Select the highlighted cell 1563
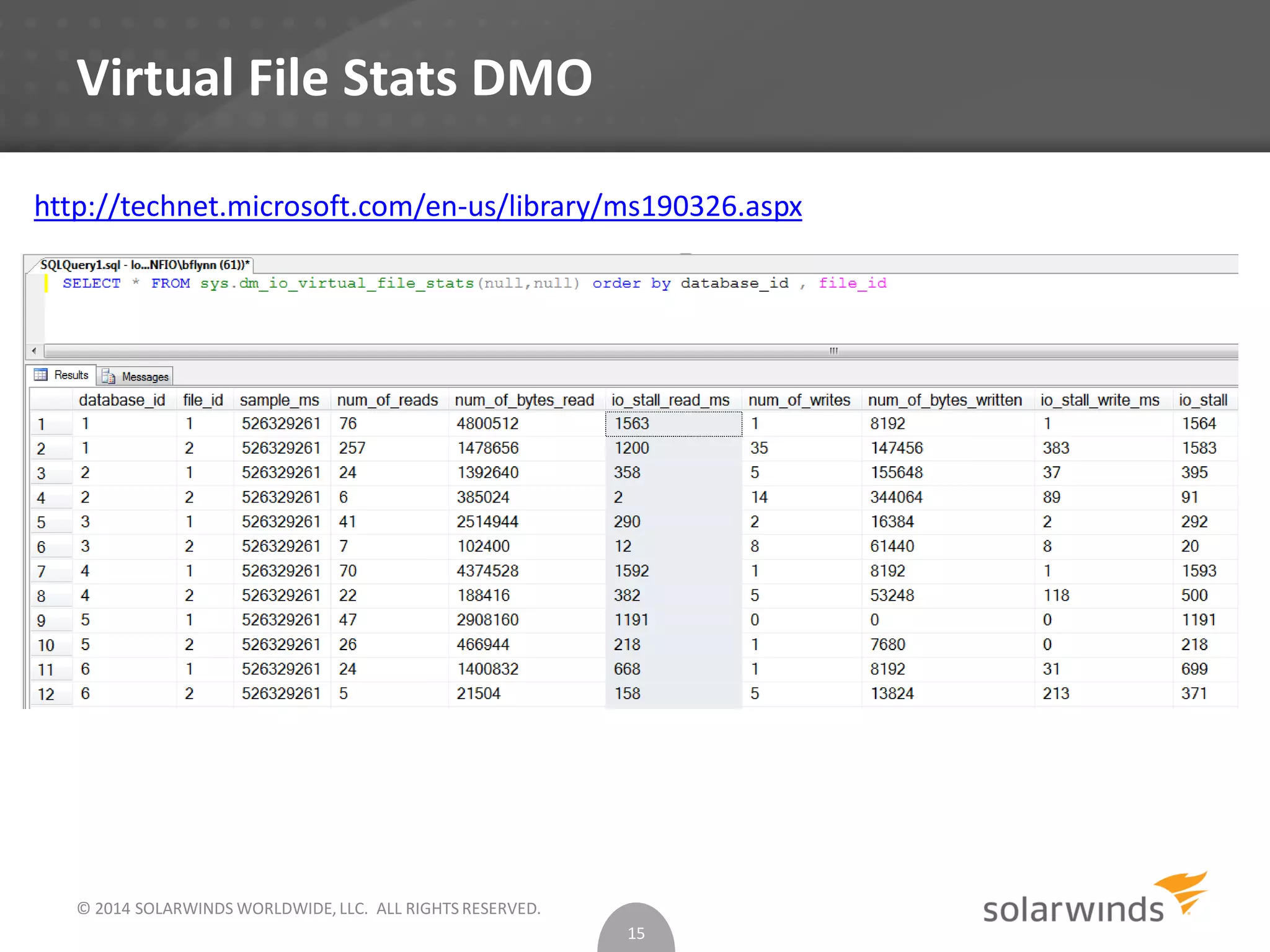Viewport: 1270px width, 952px height. tap(673, 424)
